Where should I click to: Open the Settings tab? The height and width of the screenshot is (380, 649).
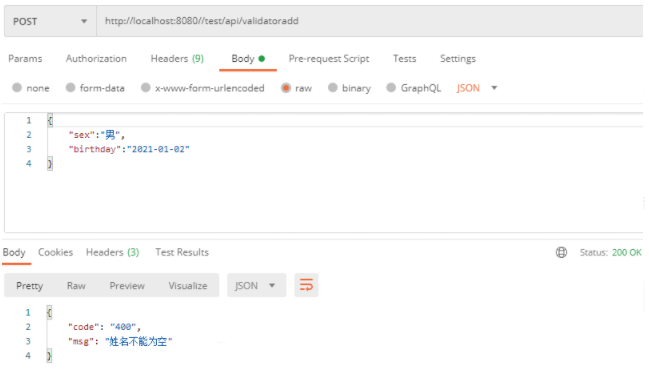tap(458, 59)
